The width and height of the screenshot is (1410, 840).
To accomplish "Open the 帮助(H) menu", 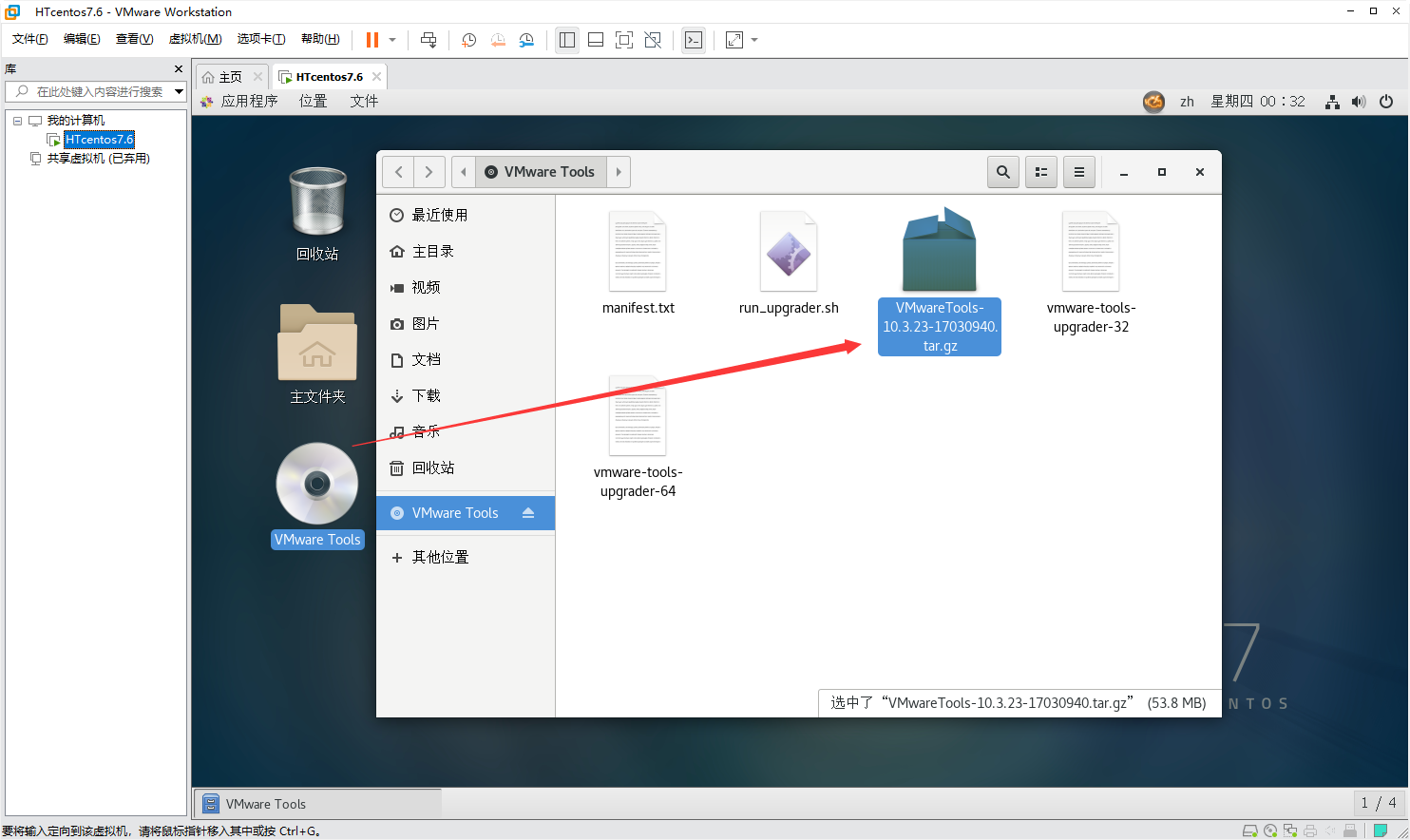I will [x=320, y=39].
